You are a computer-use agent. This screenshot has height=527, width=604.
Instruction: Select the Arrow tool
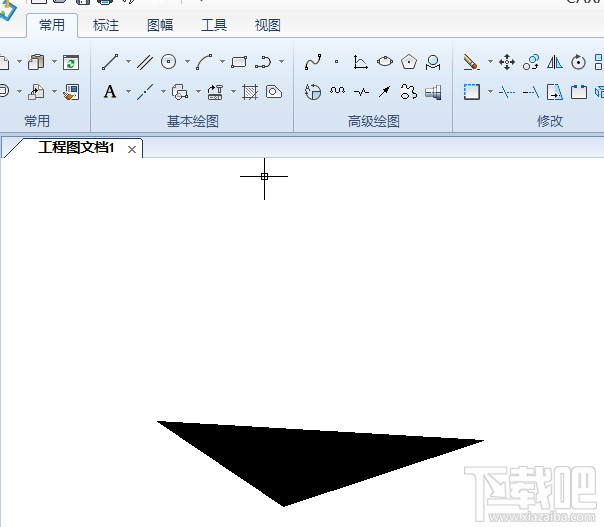[x=384, y=92]
